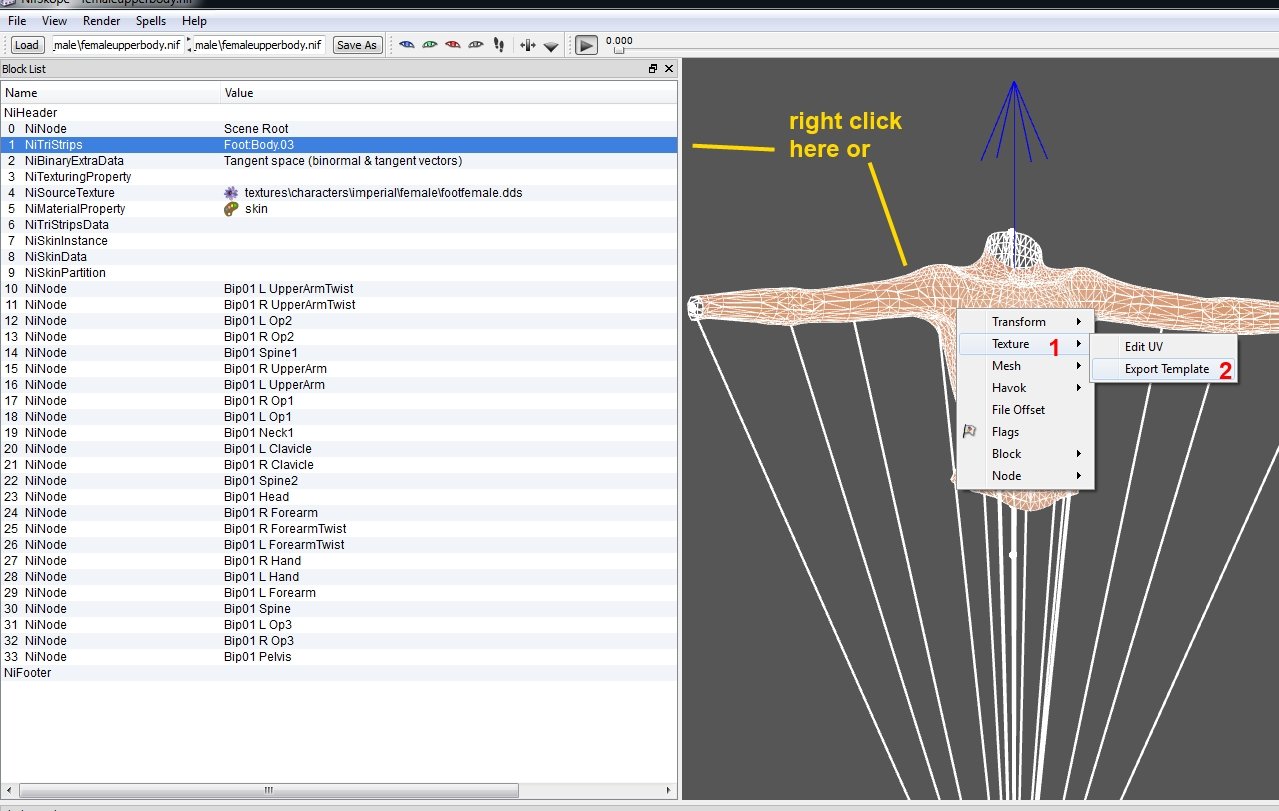The image size is (1279, 811).
Task: Click the flag icon in the context menu
Action: point(969,432)
